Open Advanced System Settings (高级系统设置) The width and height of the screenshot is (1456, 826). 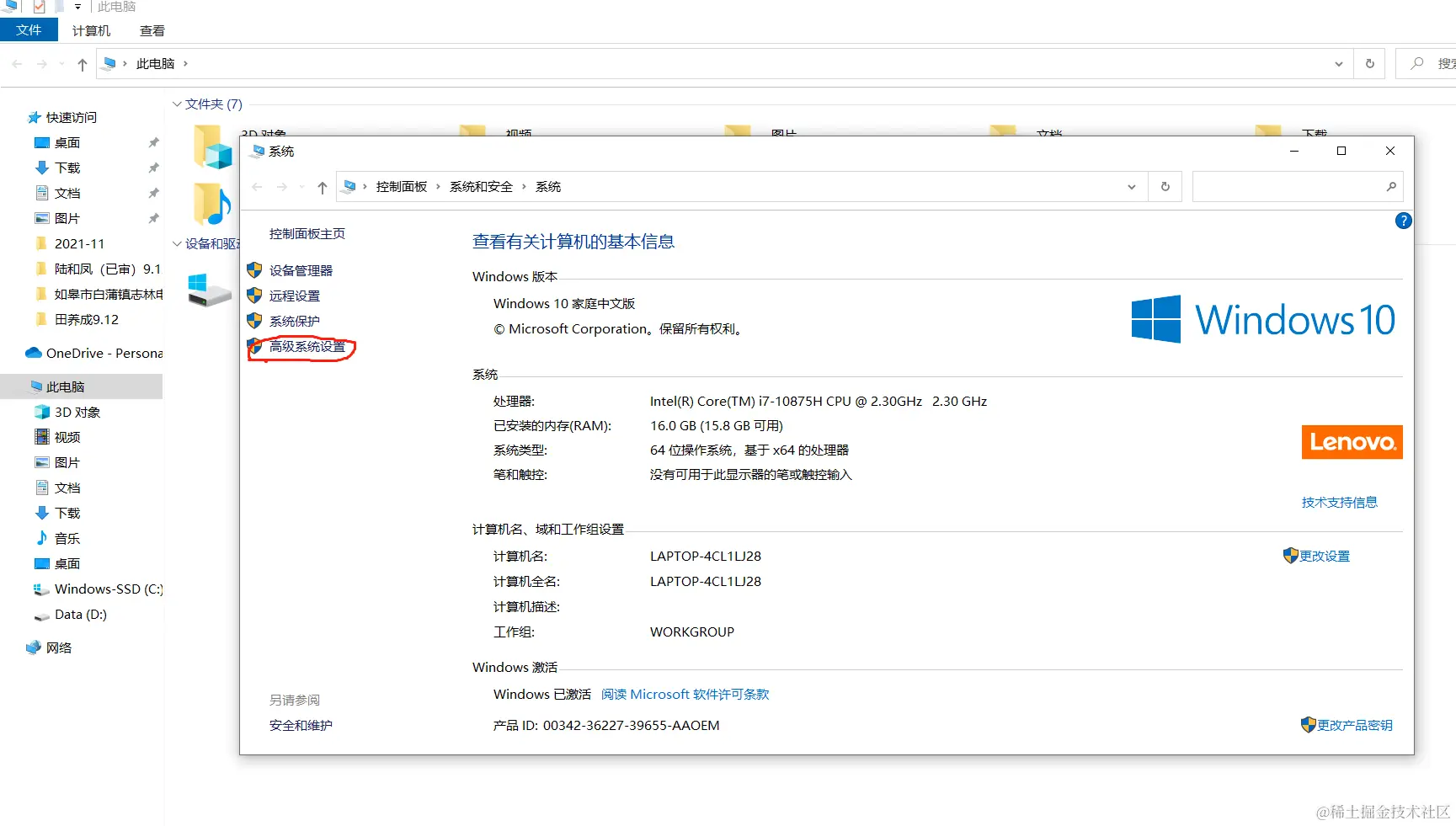(x=307, y=346)
